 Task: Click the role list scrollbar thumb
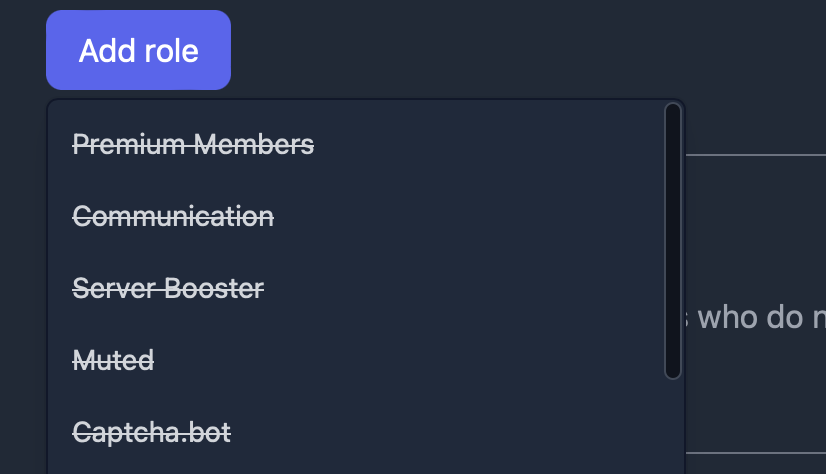point(673,240)
